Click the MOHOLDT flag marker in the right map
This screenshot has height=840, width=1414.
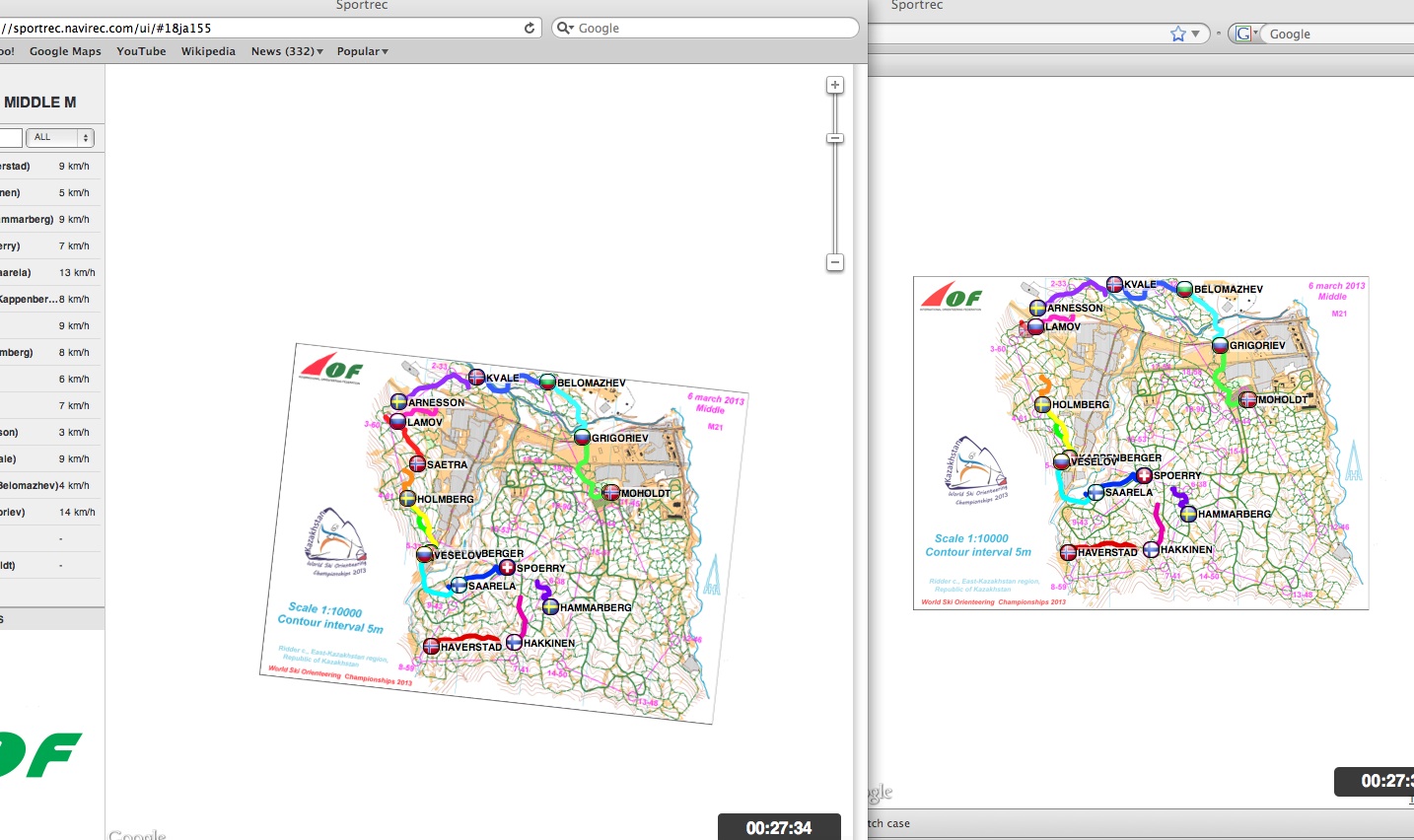tap(1248, 400)
